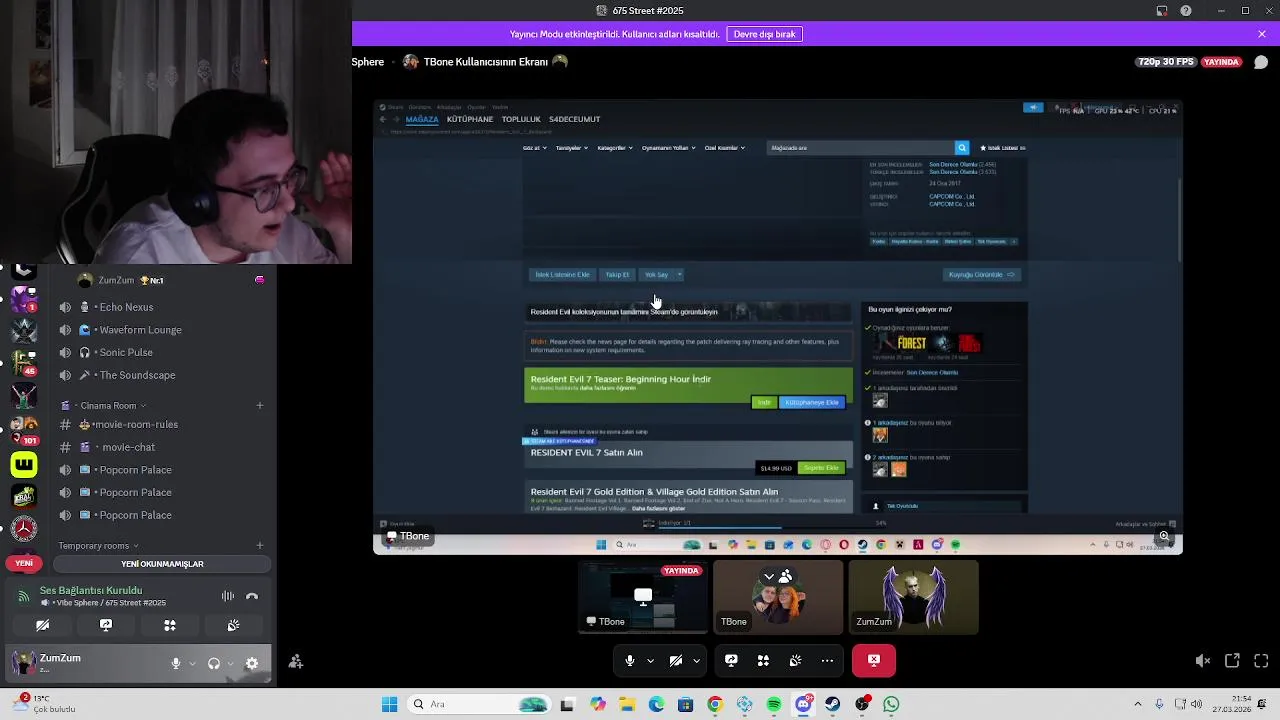Open the yellow W server icon
This screenshot has width=1280, height=720.
click(x=24, y=464)
